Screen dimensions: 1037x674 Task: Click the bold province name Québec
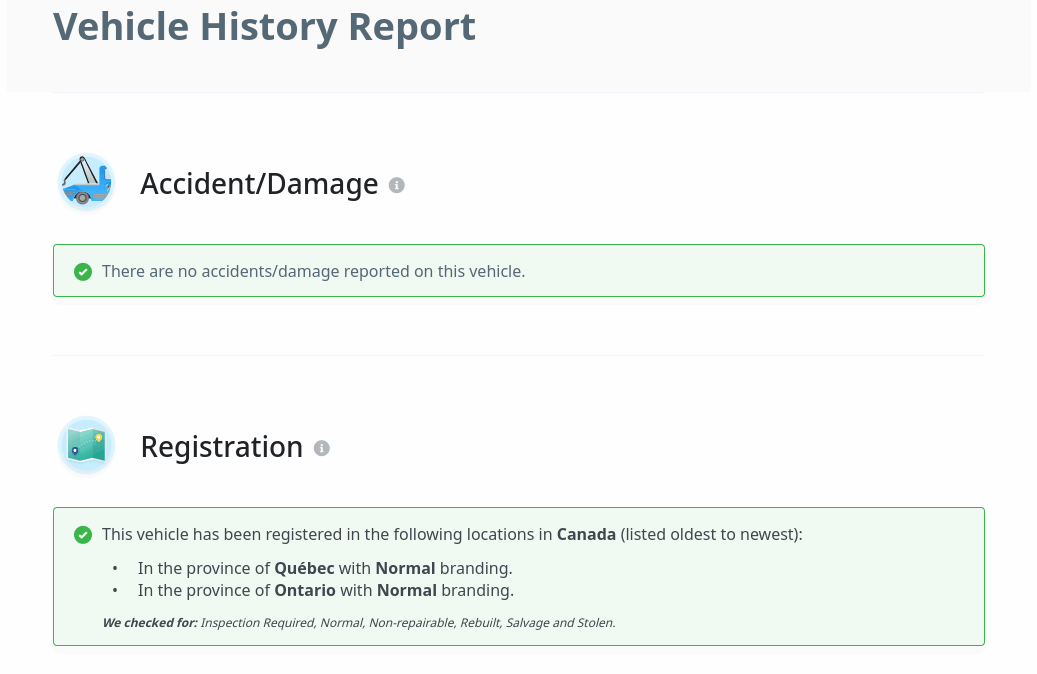pyautogui.click(x=304, y=568)
